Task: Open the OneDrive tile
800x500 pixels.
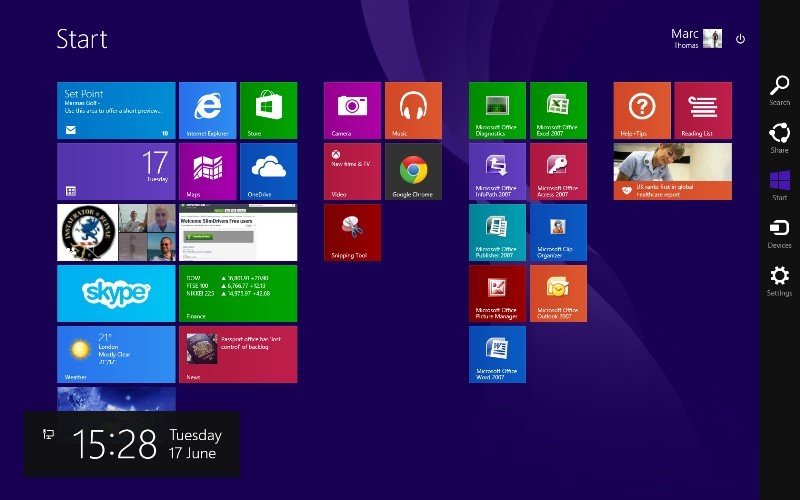Action: [x=268, y=171]
